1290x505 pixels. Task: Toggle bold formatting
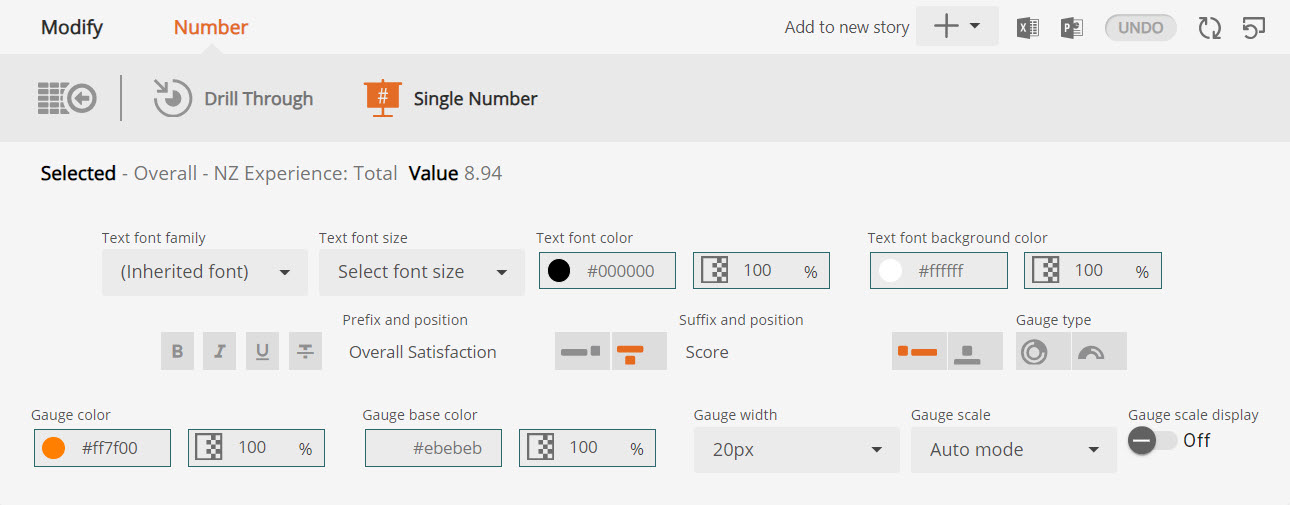pos(177,351)
